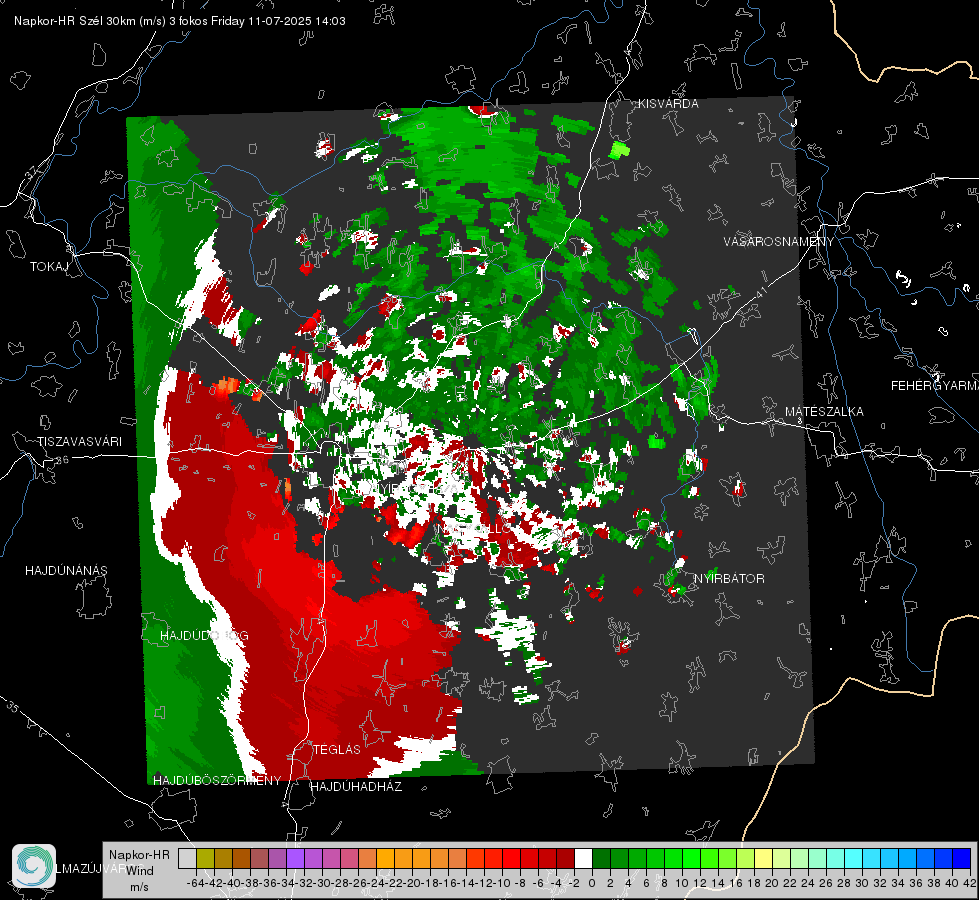
Task: Click road number 41 near Vásárosnamény
Action: pos(760,291)
